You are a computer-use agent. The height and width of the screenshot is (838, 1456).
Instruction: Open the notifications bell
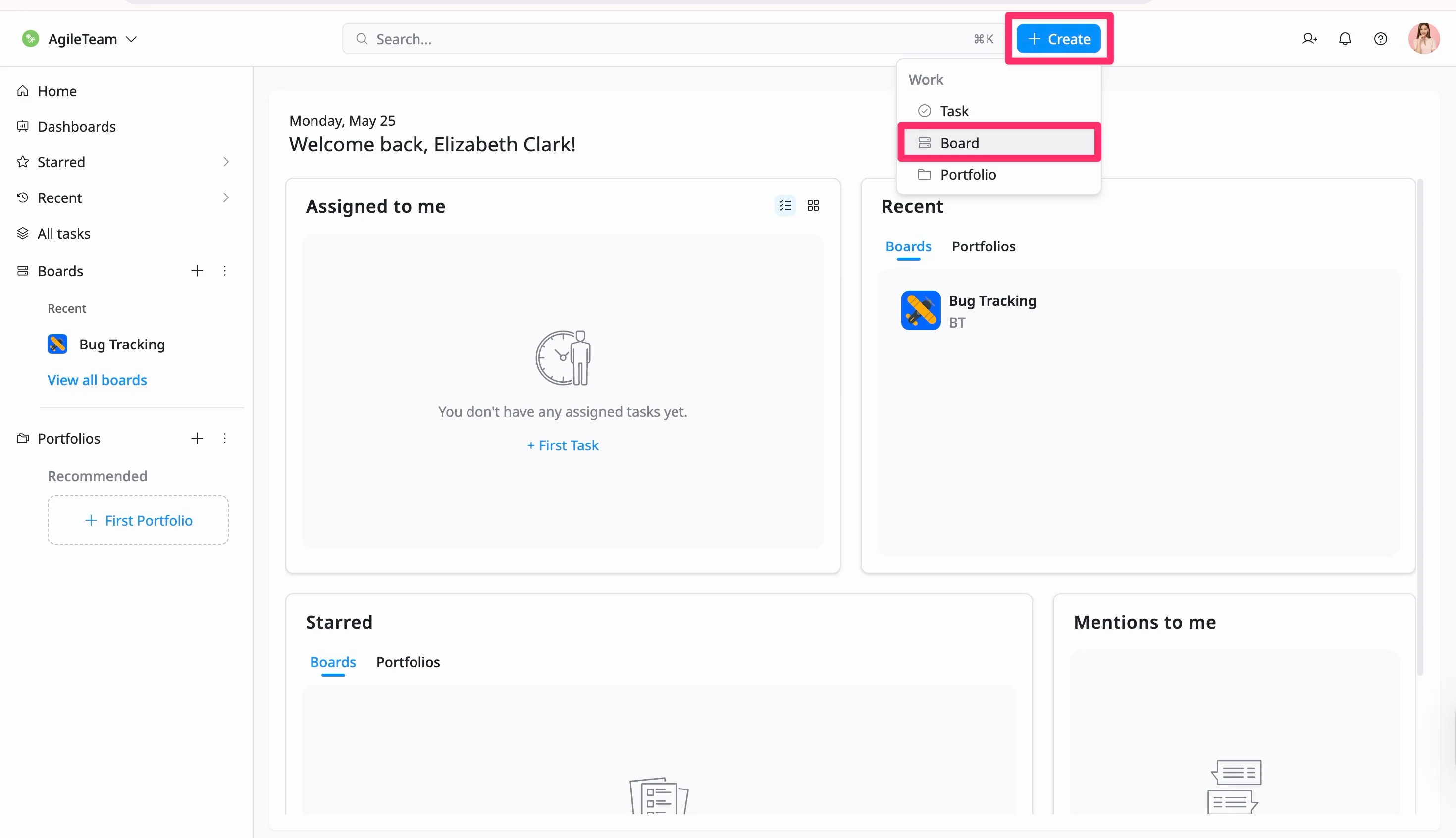(1344, 39)
